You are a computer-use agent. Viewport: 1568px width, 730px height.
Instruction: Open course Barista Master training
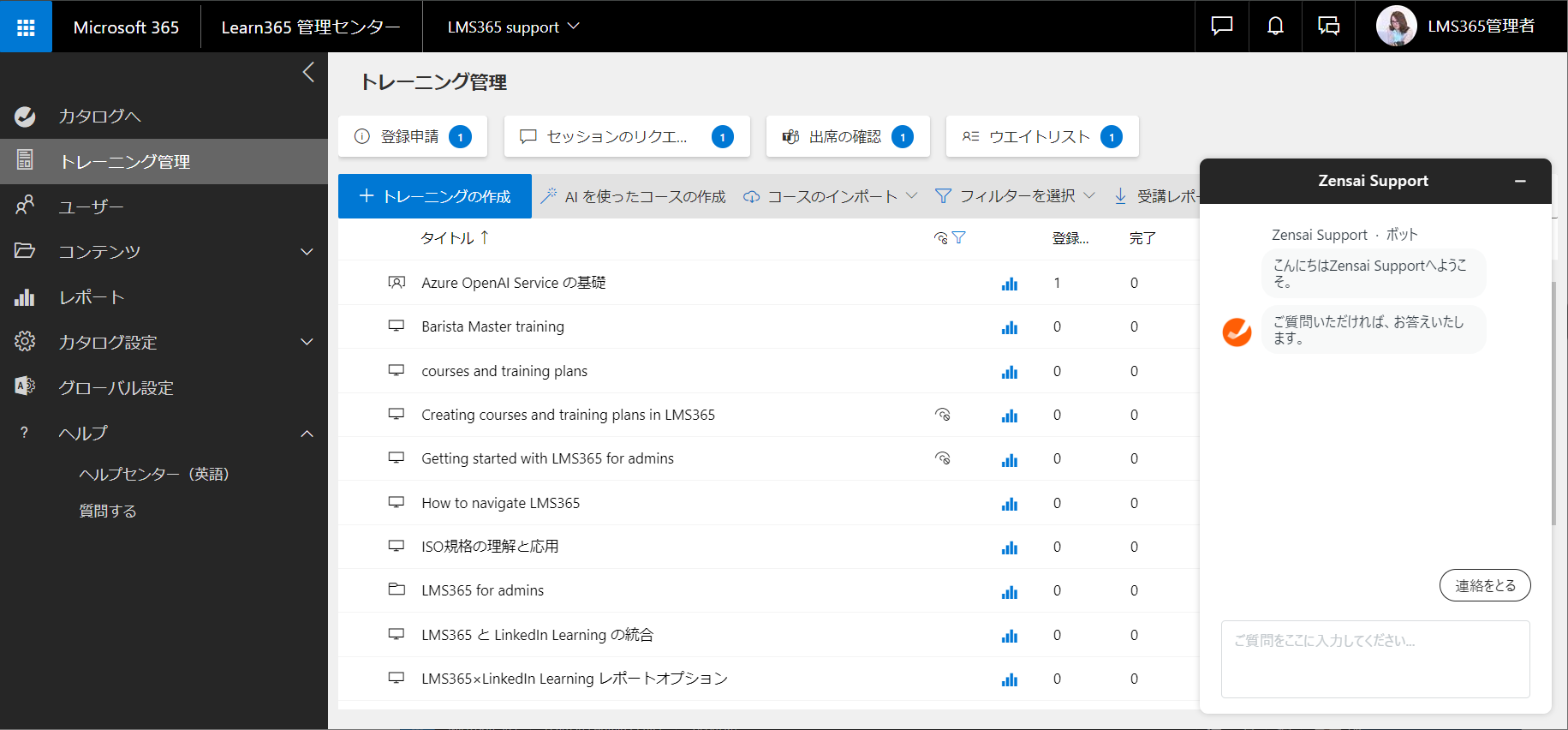pyautogui.click(x=492, y=326)
